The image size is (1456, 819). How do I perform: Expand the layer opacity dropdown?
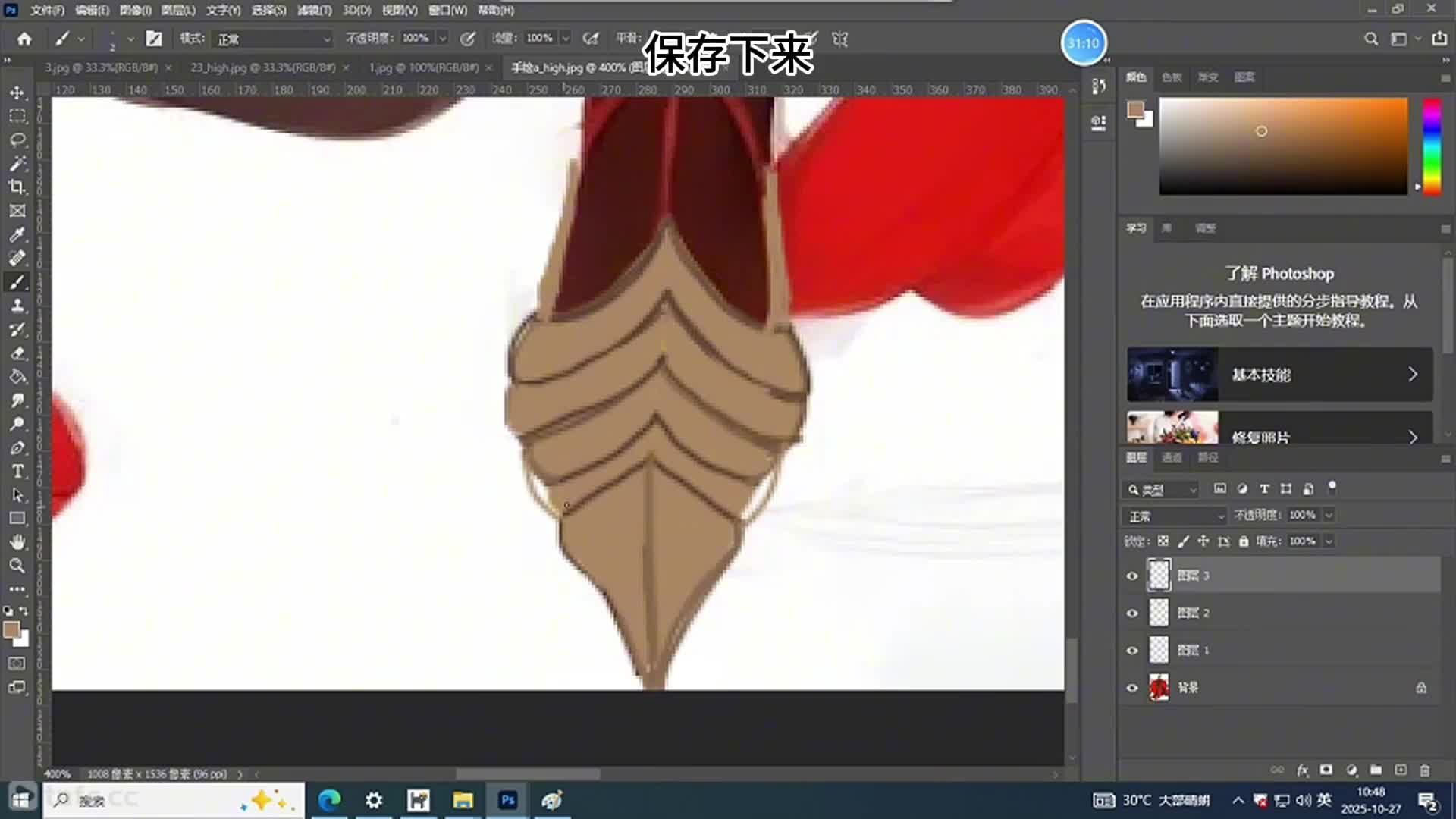(1329, 515)
